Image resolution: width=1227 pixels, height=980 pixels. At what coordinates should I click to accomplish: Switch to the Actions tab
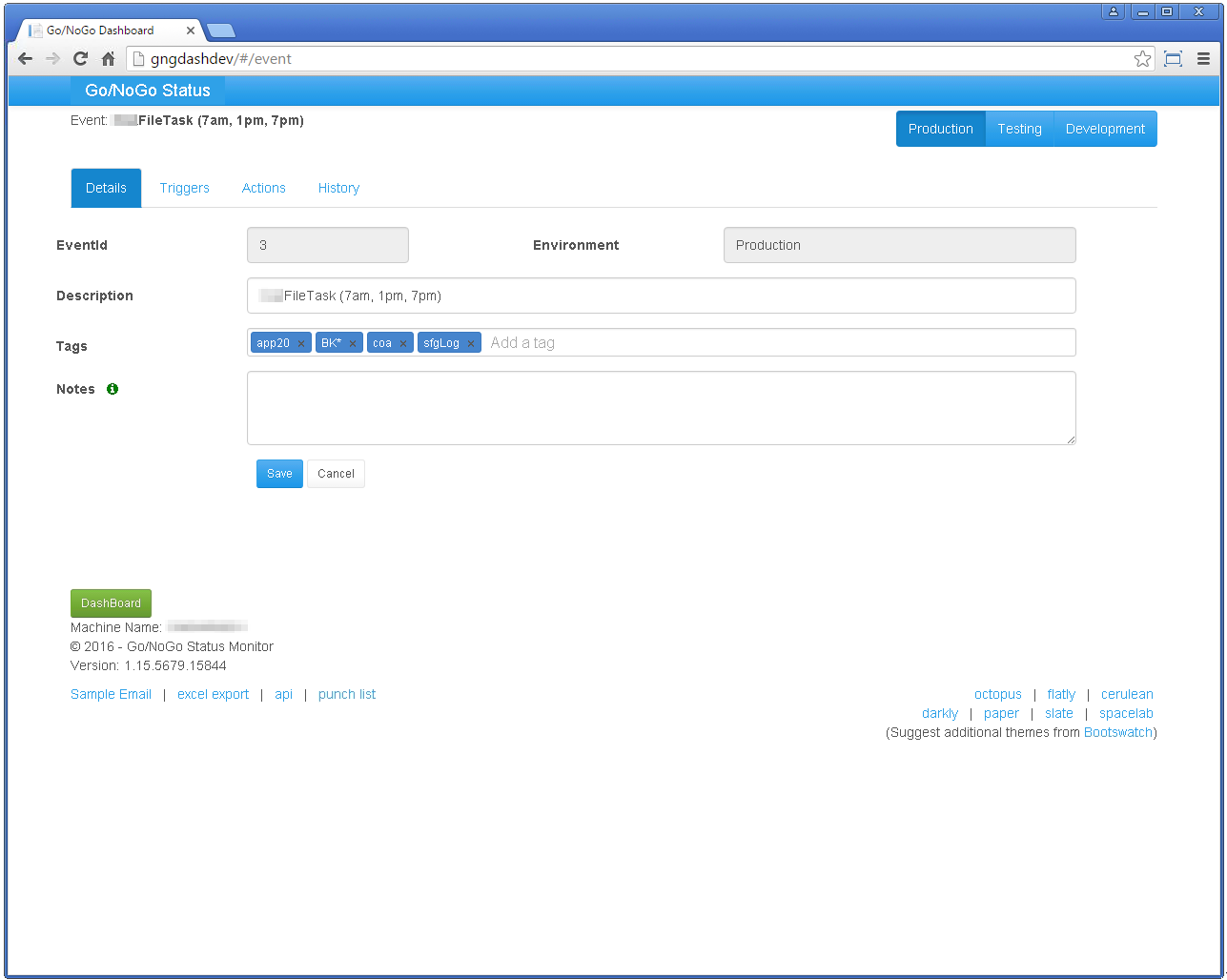[x=263, y=188]
